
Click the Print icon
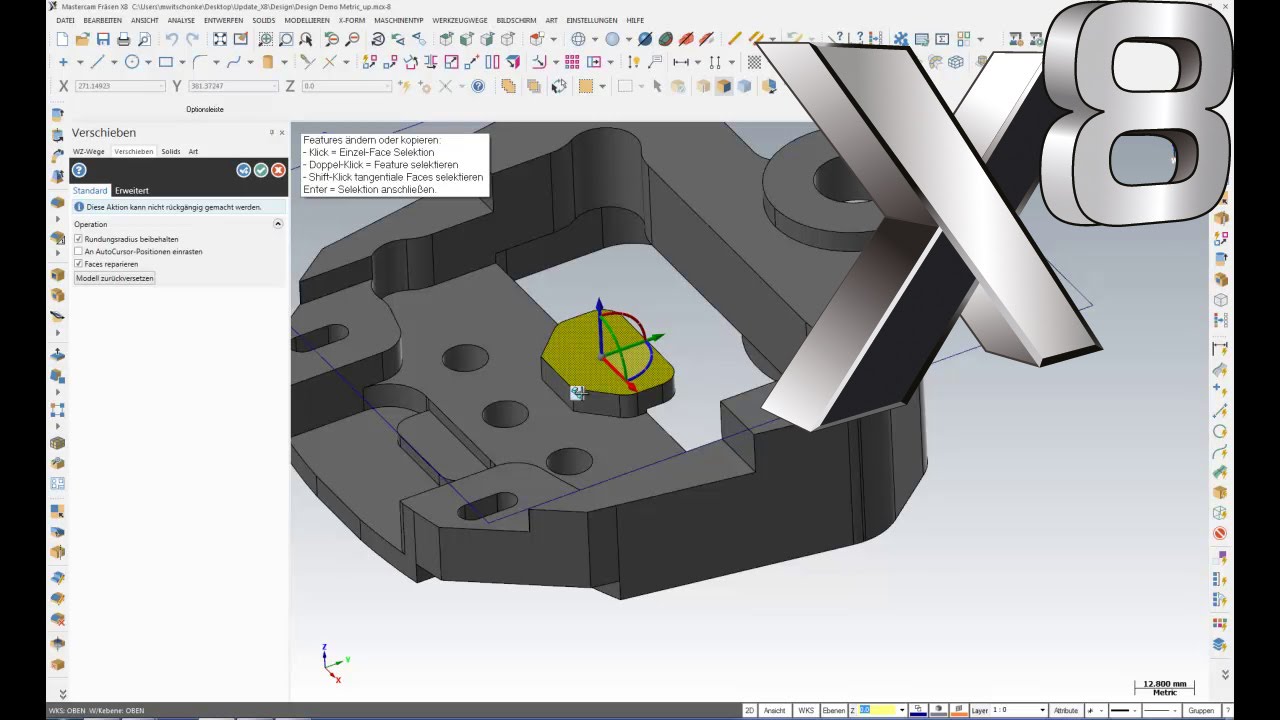point(124,39)
